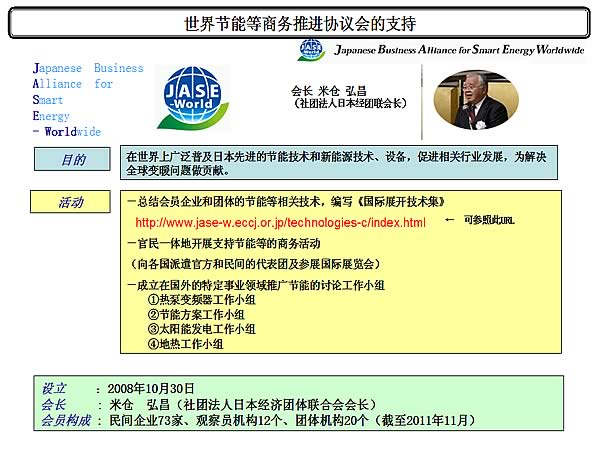This screenshot has height=450, width=600.
Task: Click the word Smart in the blue acronym text
Action: click(x=47, y=100)
